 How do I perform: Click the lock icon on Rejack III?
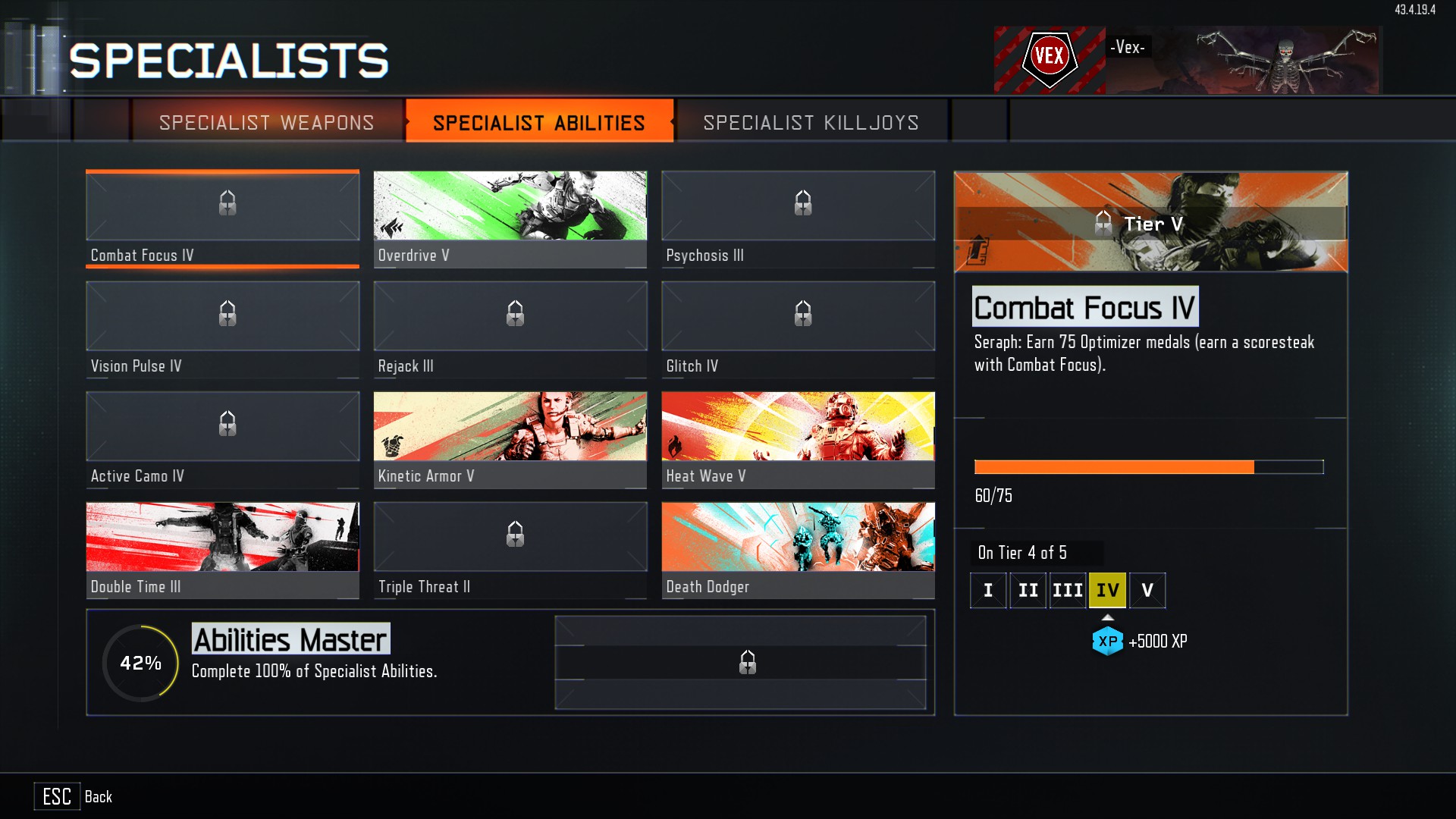(x=515, y=313)
